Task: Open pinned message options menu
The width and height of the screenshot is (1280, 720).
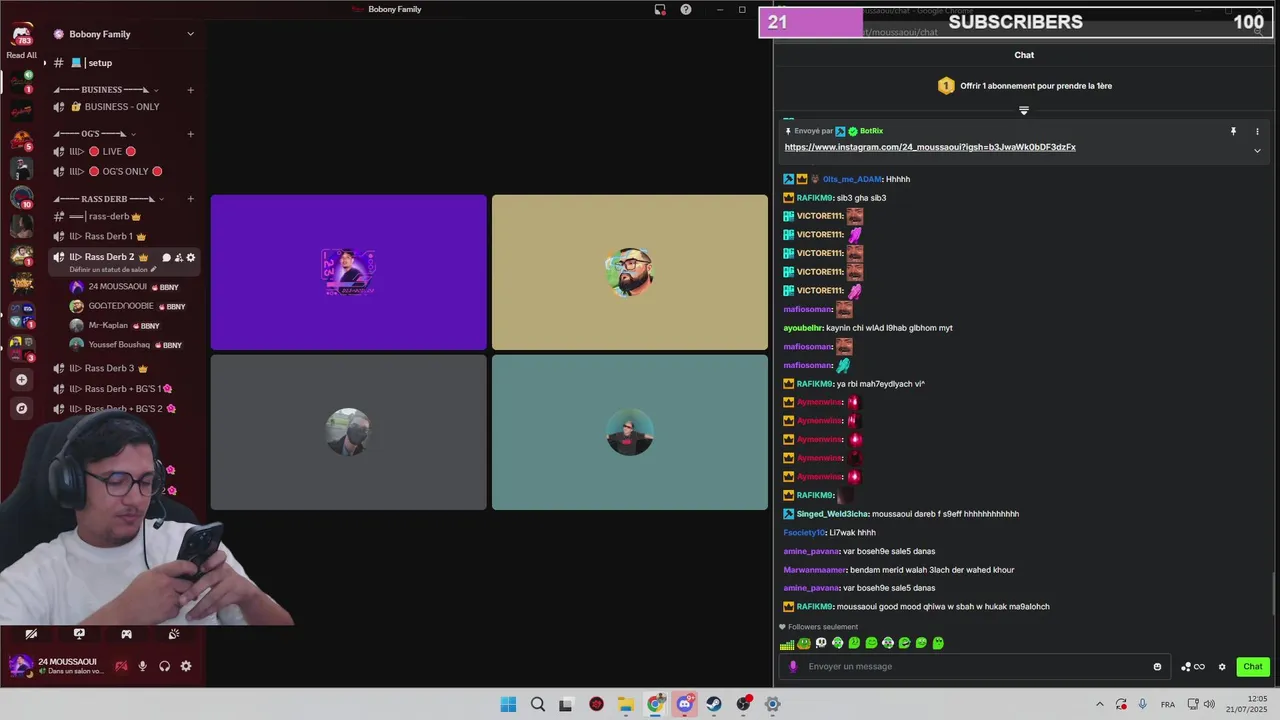Action: click(1257, 131)
